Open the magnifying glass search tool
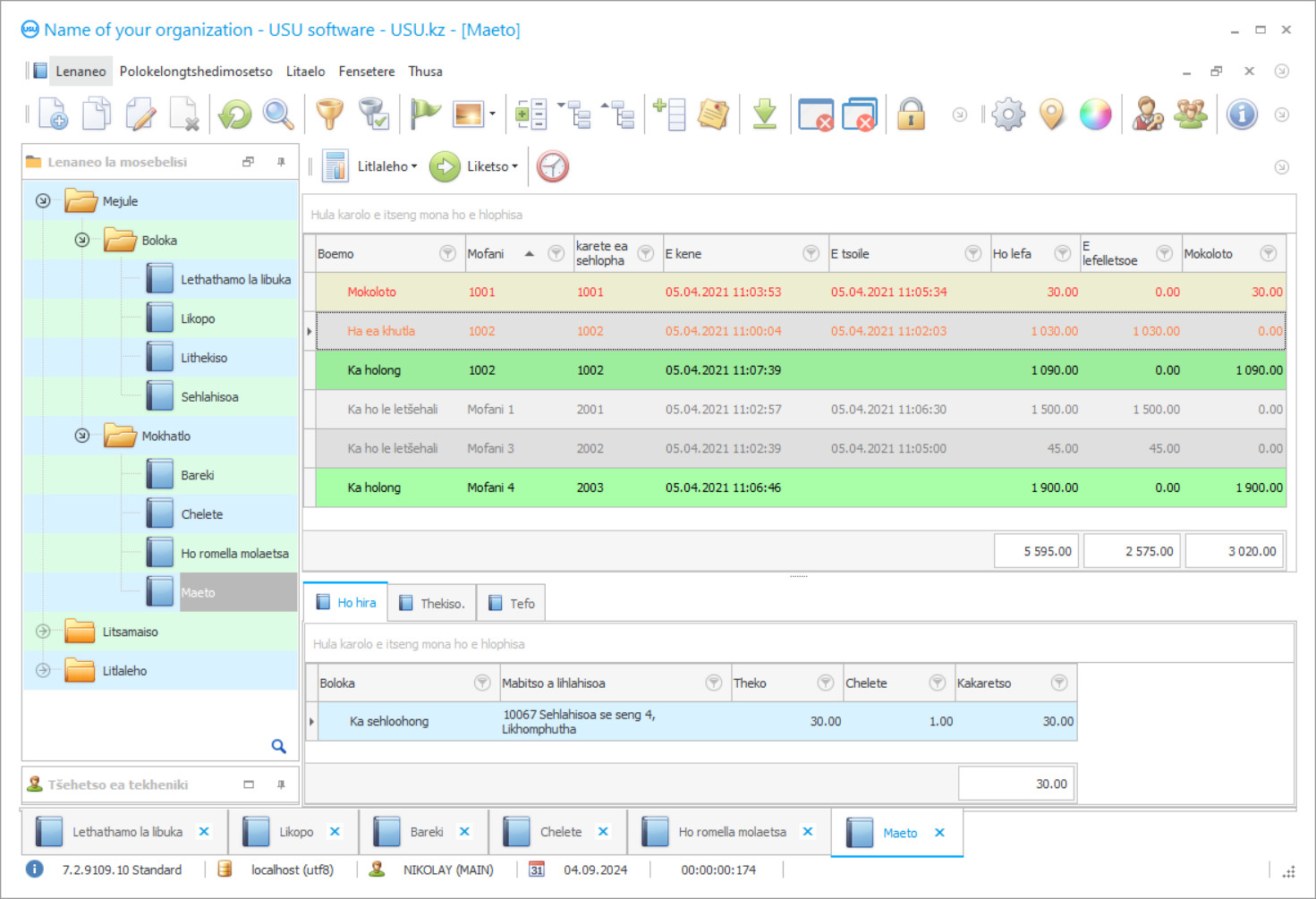1316x899 pixels. click(x=278, y=114)
